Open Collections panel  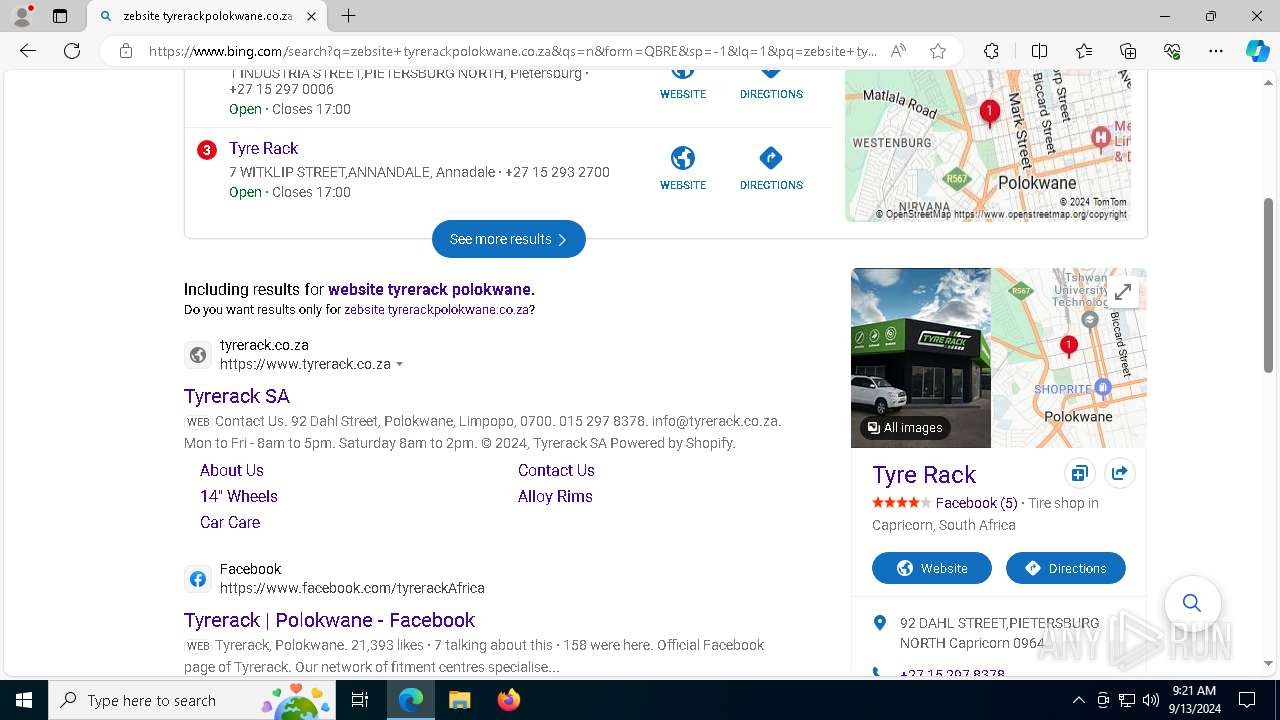(x=1128, y=51)
